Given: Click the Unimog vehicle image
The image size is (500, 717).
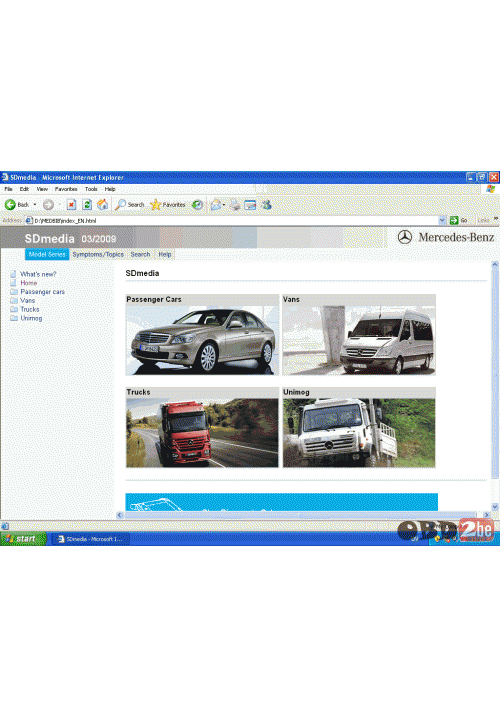Looking at the screenshot, I should coord(359,433).
